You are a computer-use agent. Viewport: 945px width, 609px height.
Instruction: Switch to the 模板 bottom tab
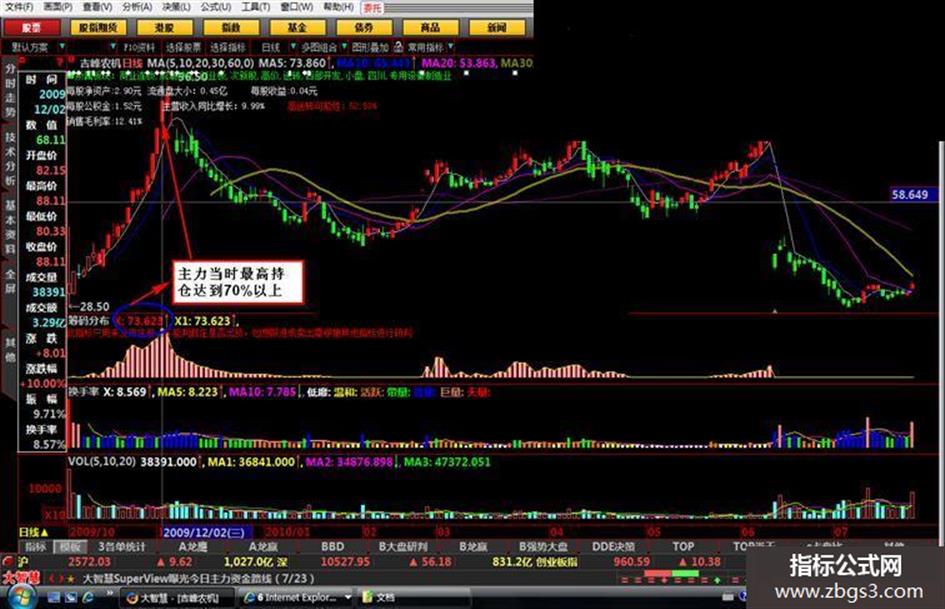pos(71,547)
